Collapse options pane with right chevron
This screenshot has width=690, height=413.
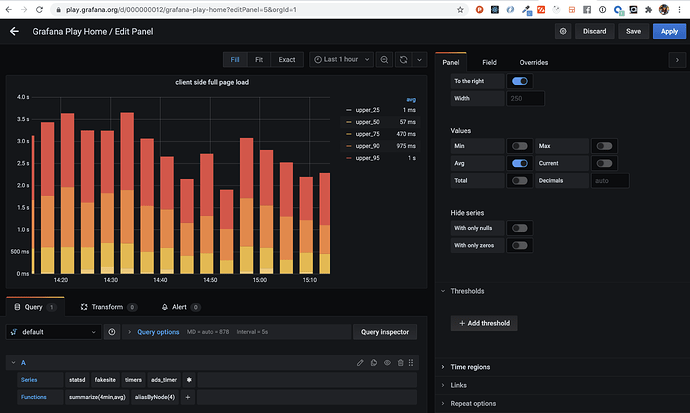pyautogui.click(x=677, y=60)
